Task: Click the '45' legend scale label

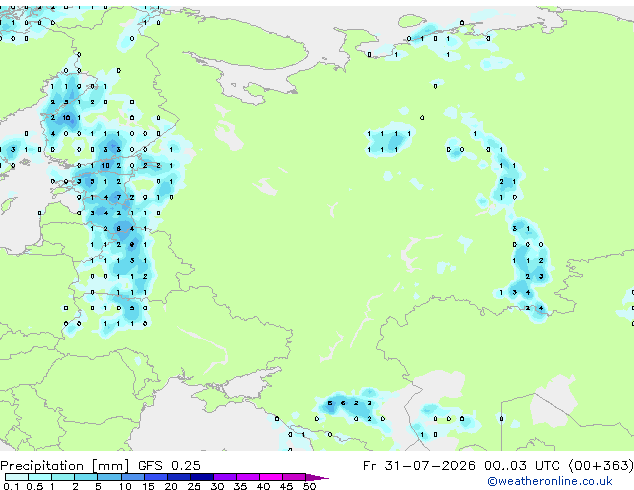Action: [286, 486]
